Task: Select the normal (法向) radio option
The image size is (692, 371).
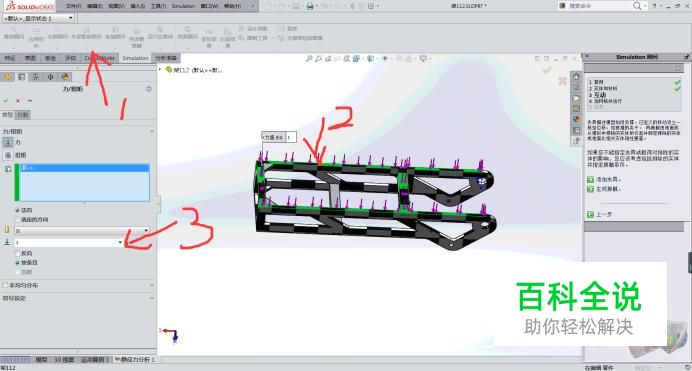Action: [18, 210]
